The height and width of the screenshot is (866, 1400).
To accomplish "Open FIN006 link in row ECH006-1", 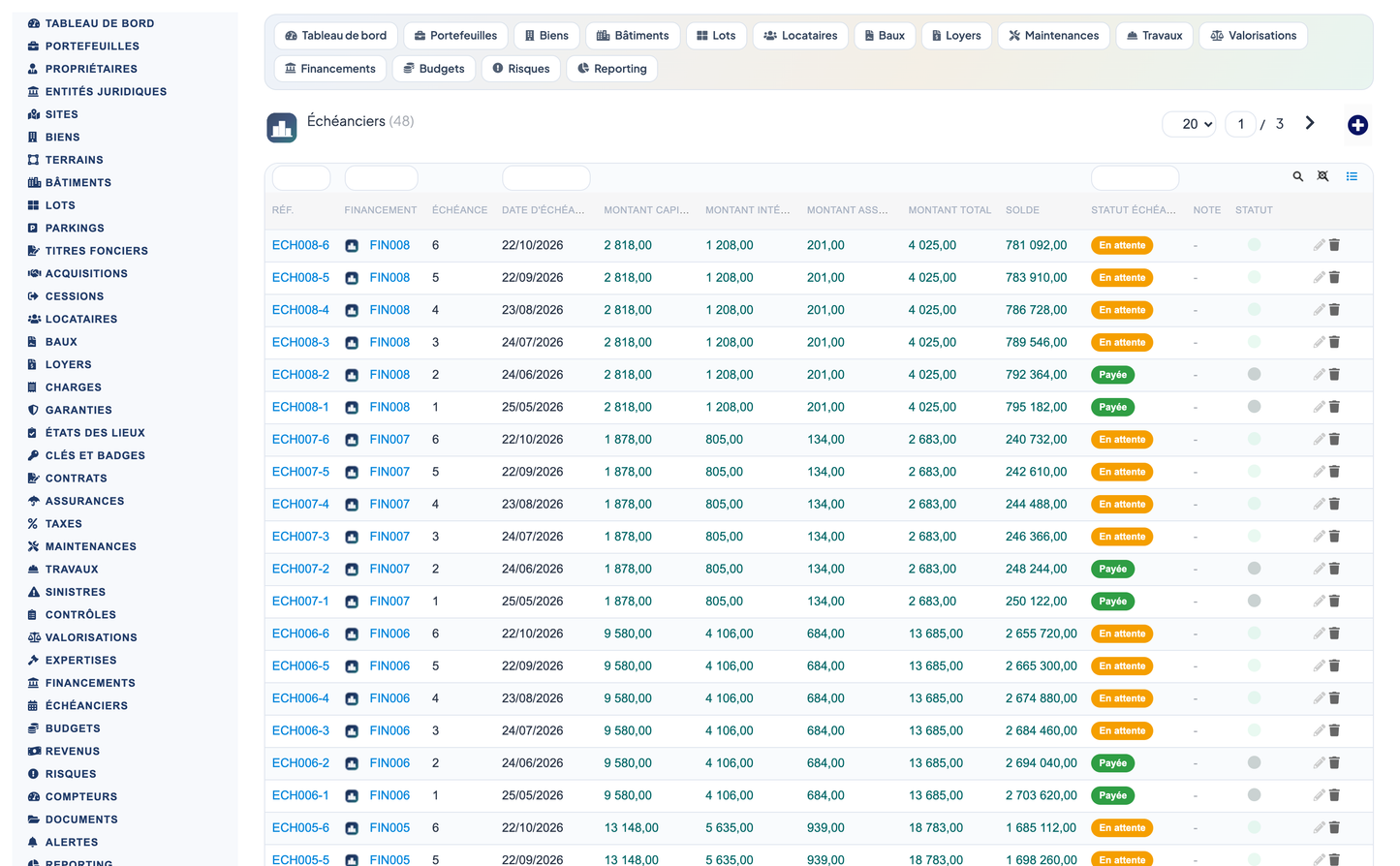I will click(389, 796).
